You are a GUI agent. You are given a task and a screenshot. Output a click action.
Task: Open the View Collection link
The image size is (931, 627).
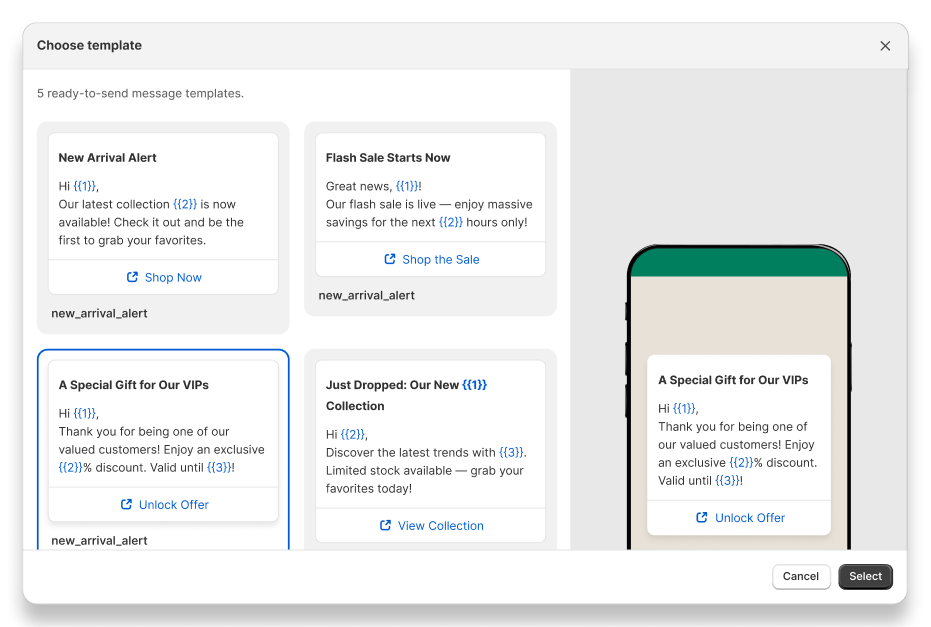pos(440,526)
